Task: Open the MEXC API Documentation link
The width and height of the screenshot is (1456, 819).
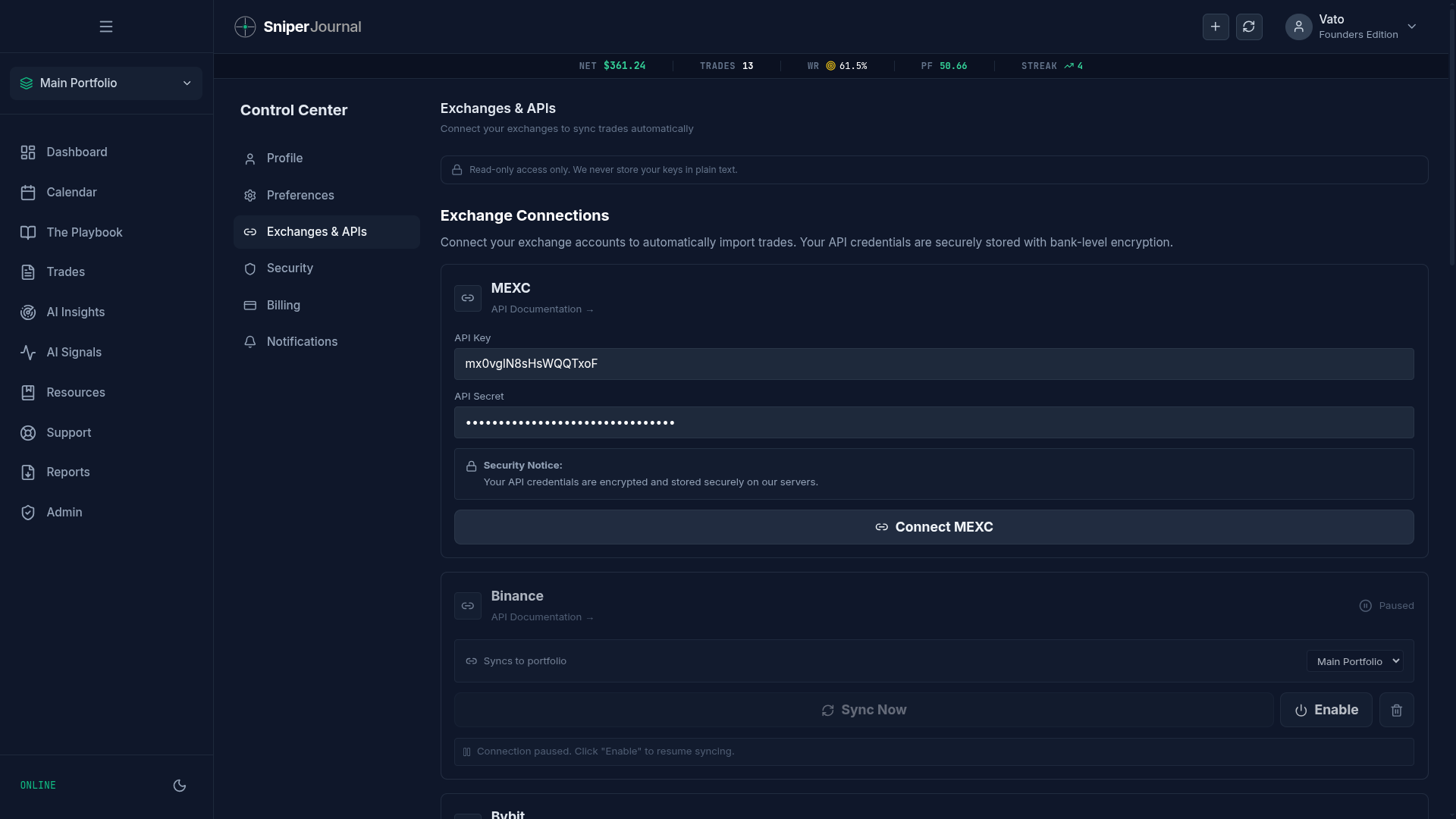Action: pyautogui.click(x=542, y=309)
